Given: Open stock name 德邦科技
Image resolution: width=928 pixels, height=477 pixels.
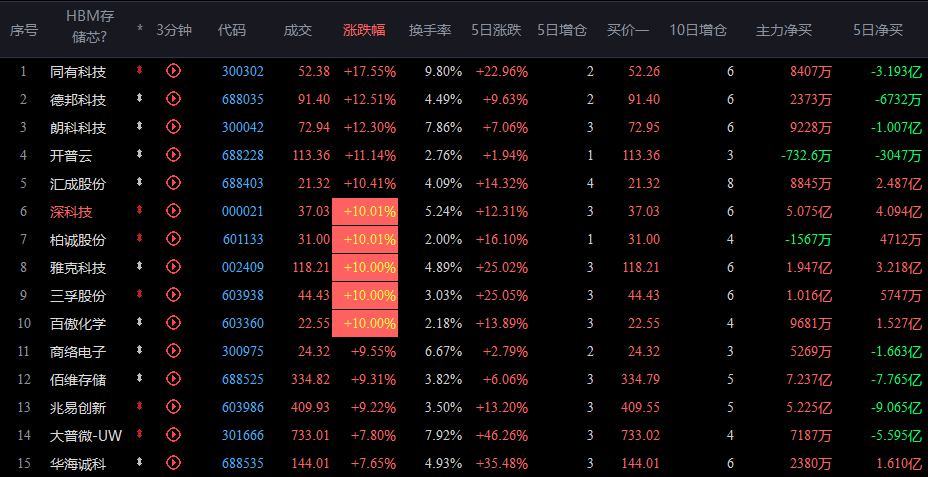Looking at the screenshot, I should coord(78,100).
